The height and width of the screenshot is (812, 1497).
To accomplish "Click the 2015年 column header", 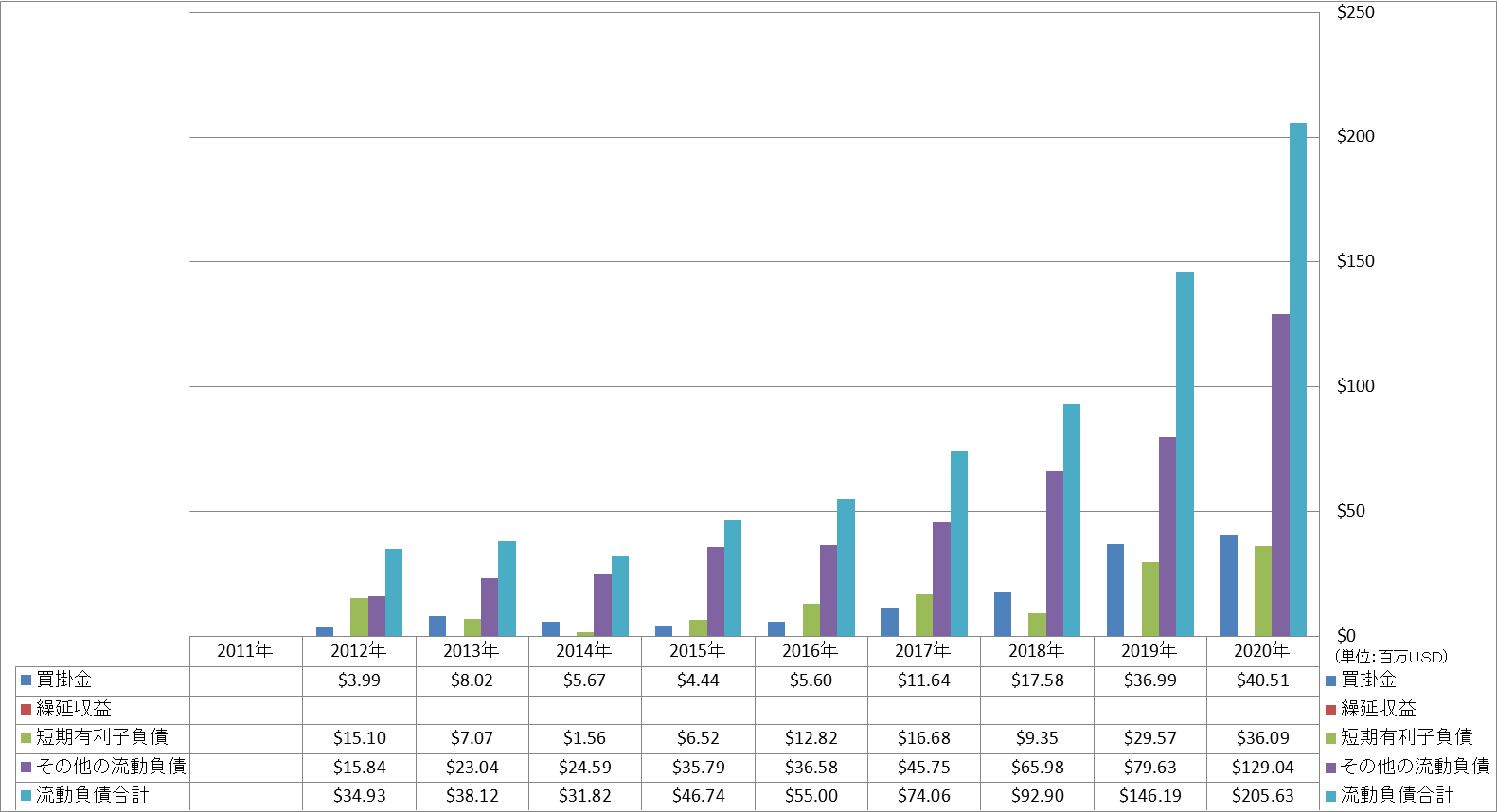I will (x=698, y=650).
